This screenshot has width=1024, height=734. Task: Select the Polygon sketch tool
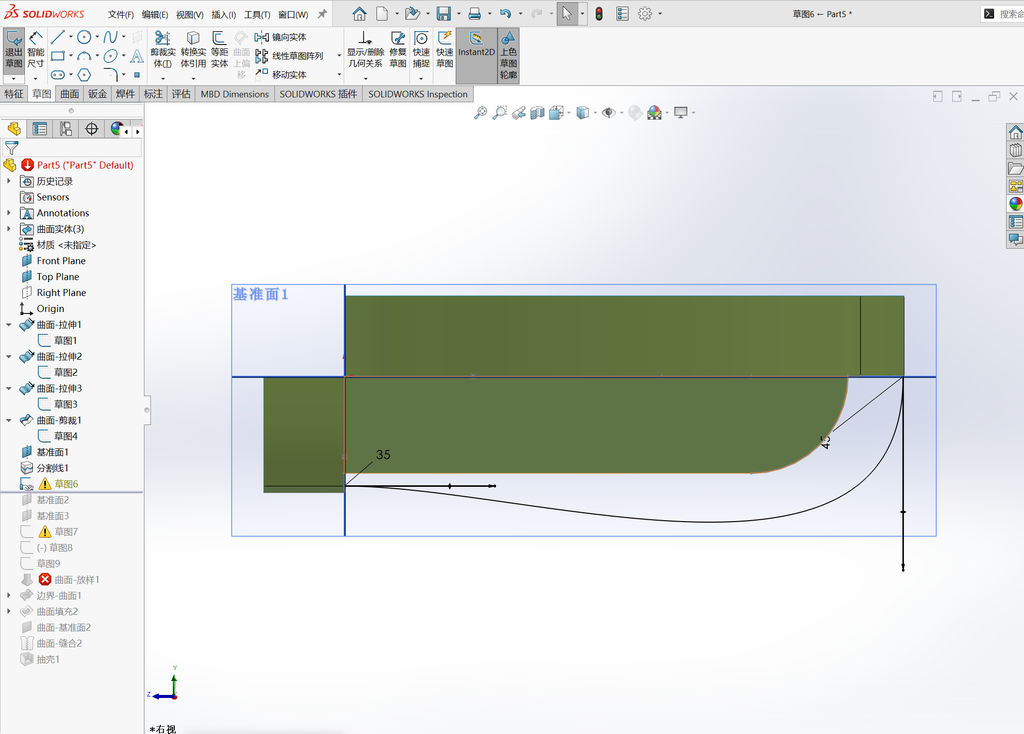84,74
